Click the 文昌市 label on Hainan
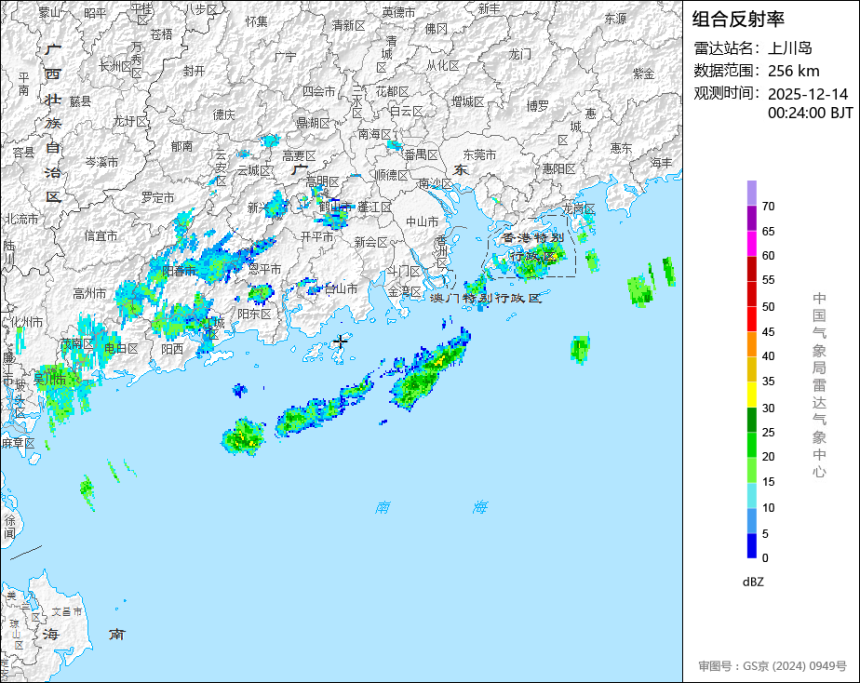Image resolution: width=860 pixels, height=683 pixels. (66, 612)
